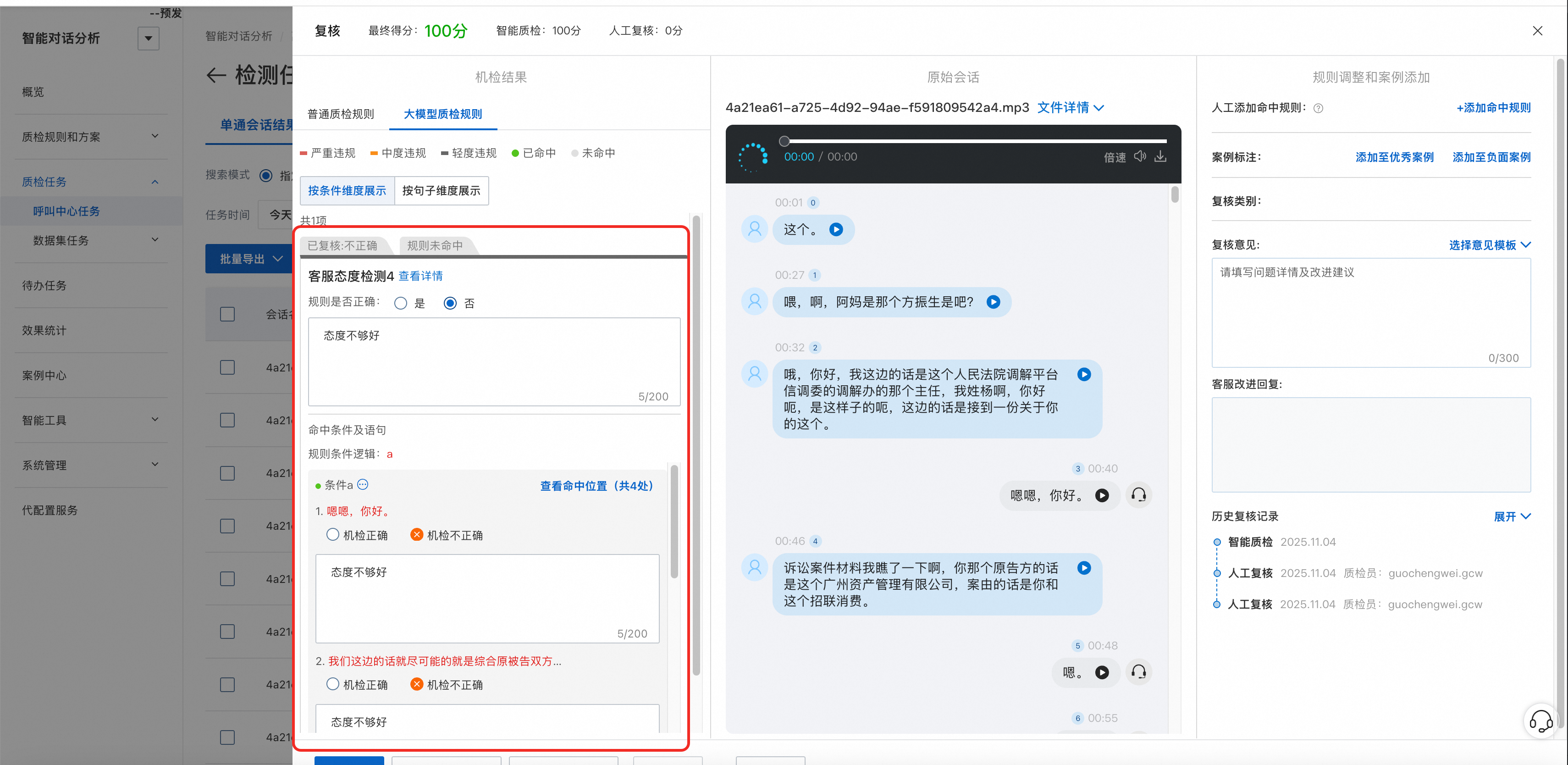Click 添加至优秀案例 link
Screen dimensions: 1568x765
point(1394,157)
